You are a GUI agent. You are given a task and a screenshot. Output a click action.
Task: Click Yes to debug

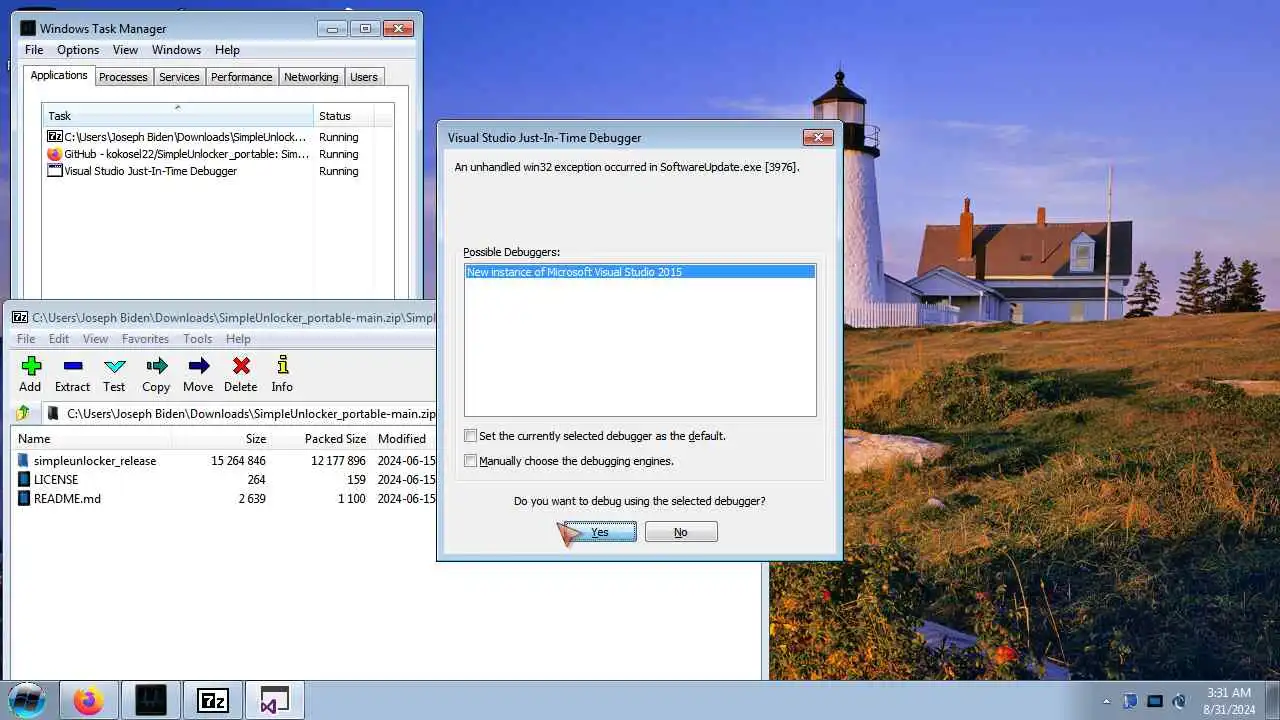point(600,532)
